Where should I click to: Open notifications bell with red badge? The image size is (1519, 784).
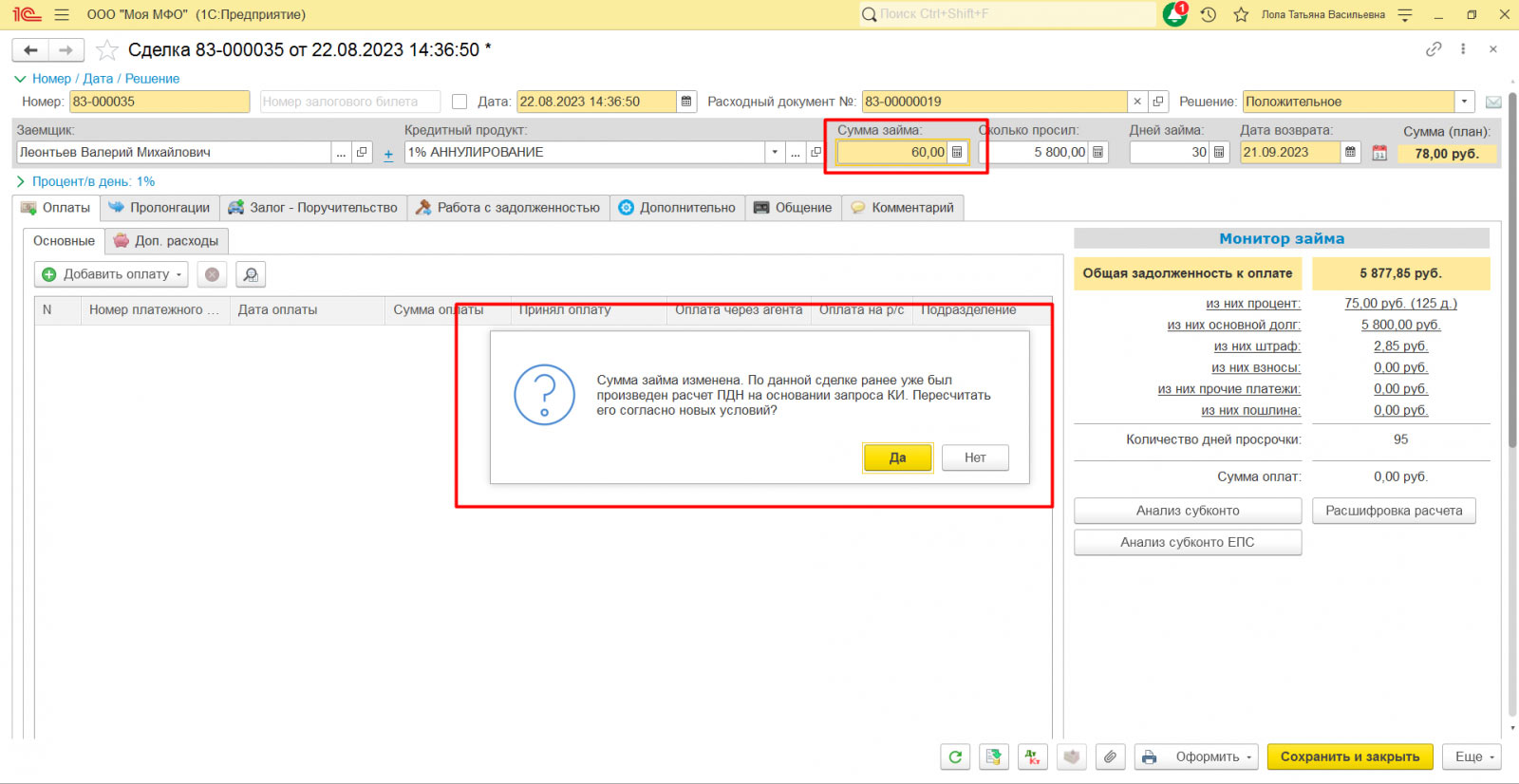coord(1175,14)
